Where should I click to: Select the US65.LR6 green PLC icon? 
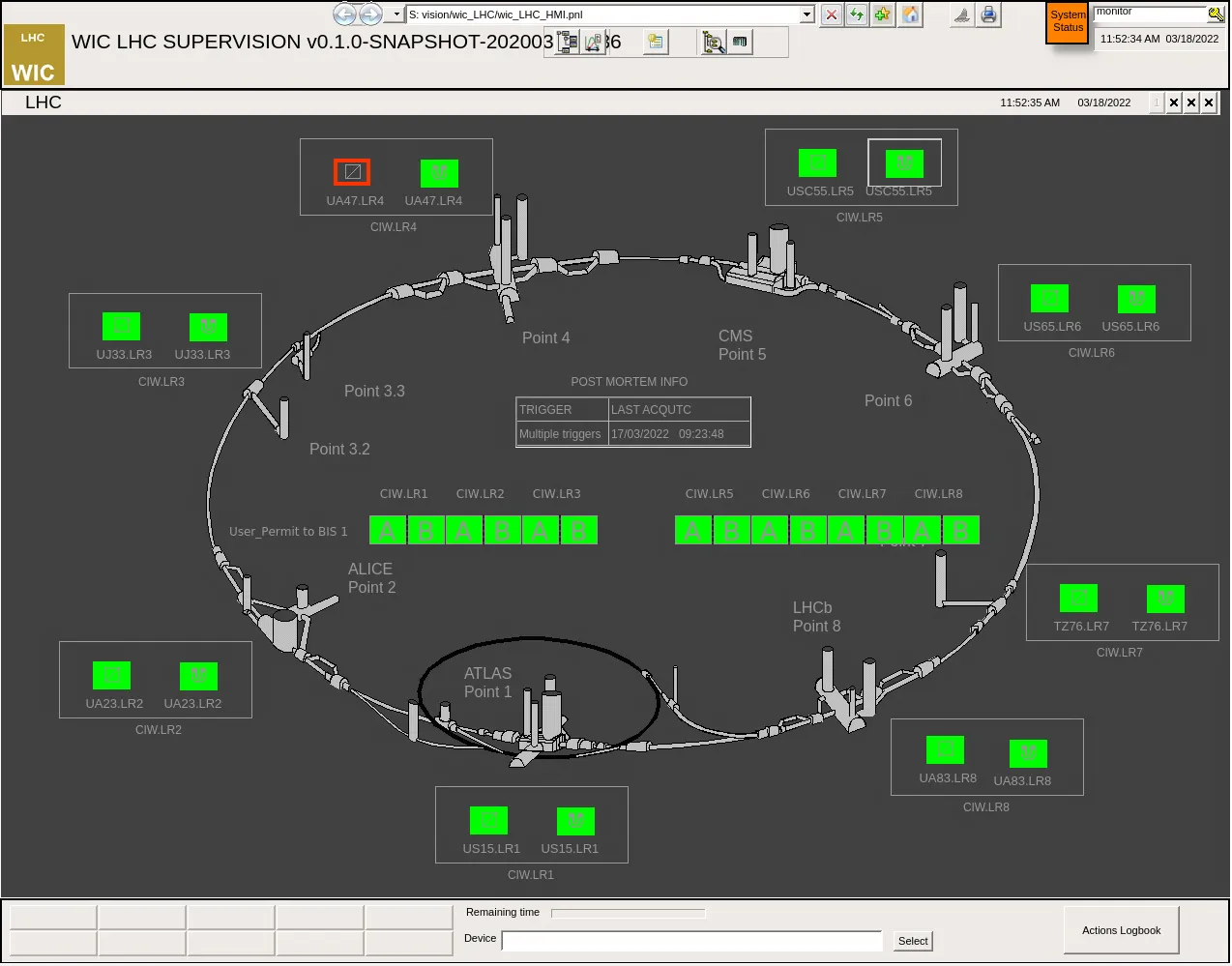(x=1049, y=298)
